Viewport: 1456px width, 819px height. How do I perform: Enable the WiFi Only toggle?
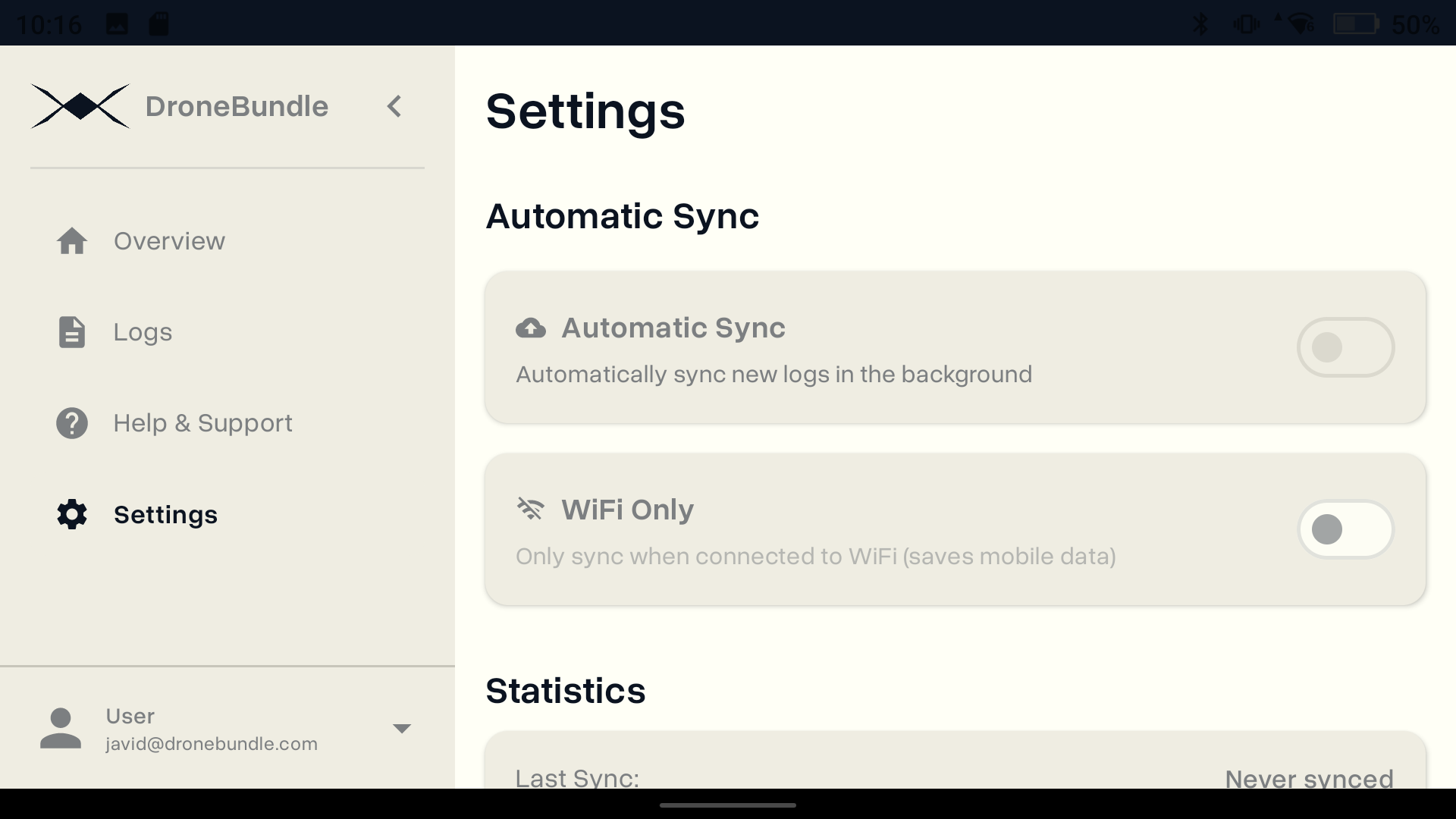[1346, 529]
